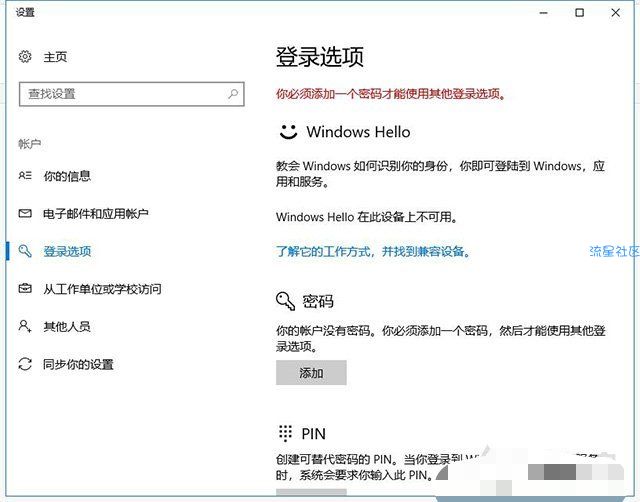Click the PIN heading text
This screenshot has height=502, width=640.
click(x=313, y=433)
